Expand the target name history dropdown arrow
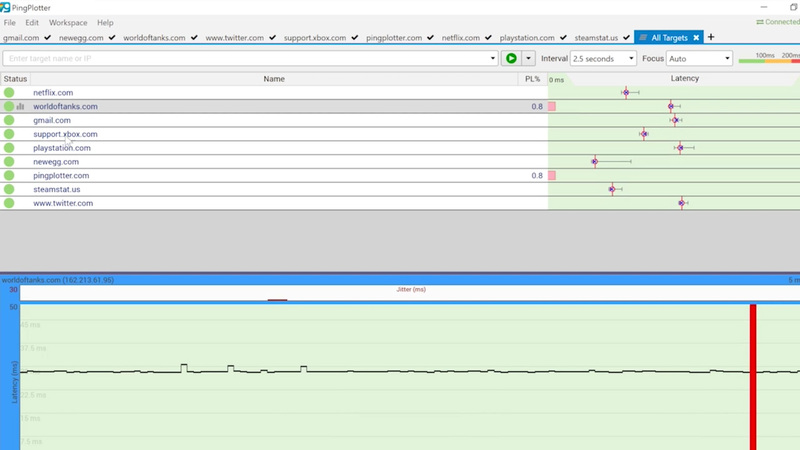 click(x=492, y=58)
